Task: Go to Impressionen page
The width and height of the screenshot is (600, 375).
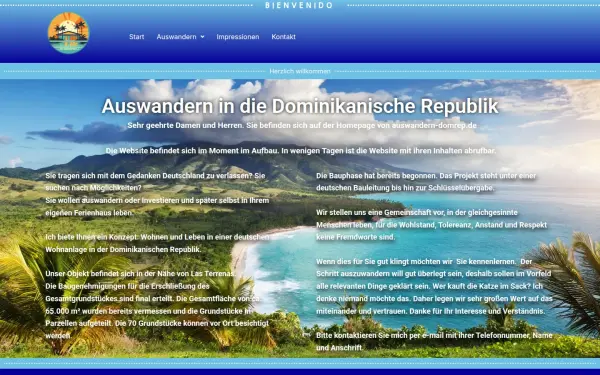Action: click(238, 37)
